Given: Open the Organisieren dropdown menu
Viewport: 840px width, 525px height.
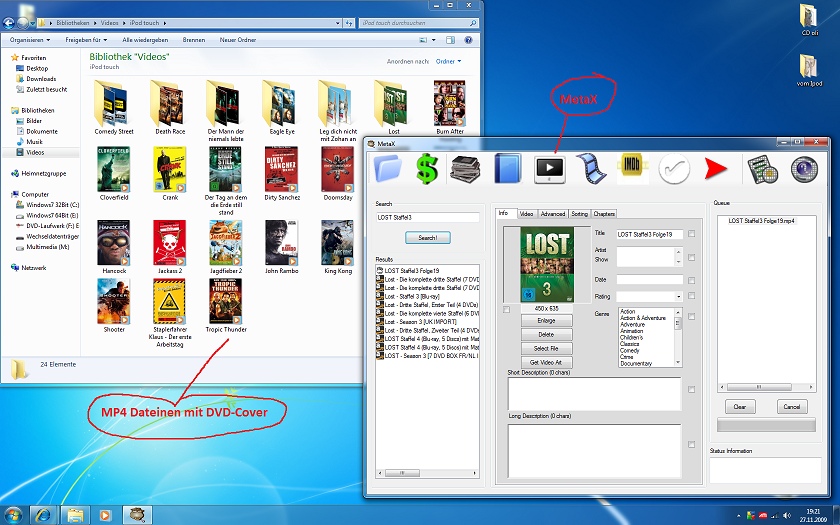Looking at the screenshot, I should 30,40.
